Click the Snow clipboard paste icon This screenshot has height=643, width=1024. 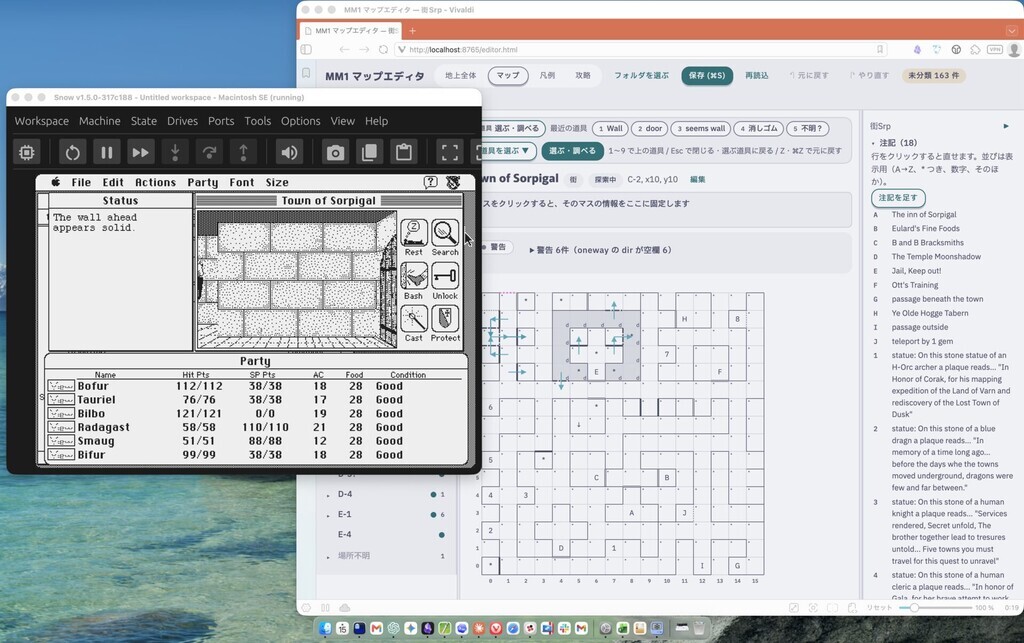click(404, 153)
